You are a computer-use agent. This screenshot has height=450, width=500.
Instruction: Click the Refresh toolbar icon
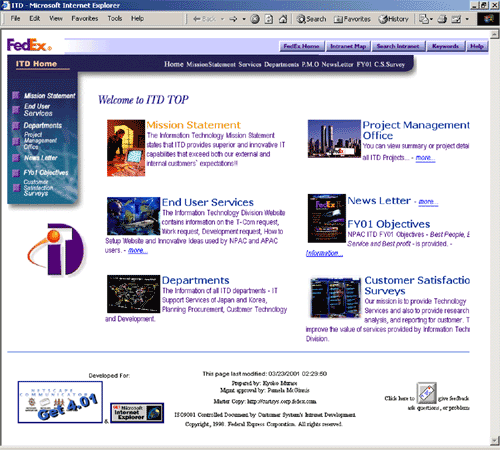[269, 19]
